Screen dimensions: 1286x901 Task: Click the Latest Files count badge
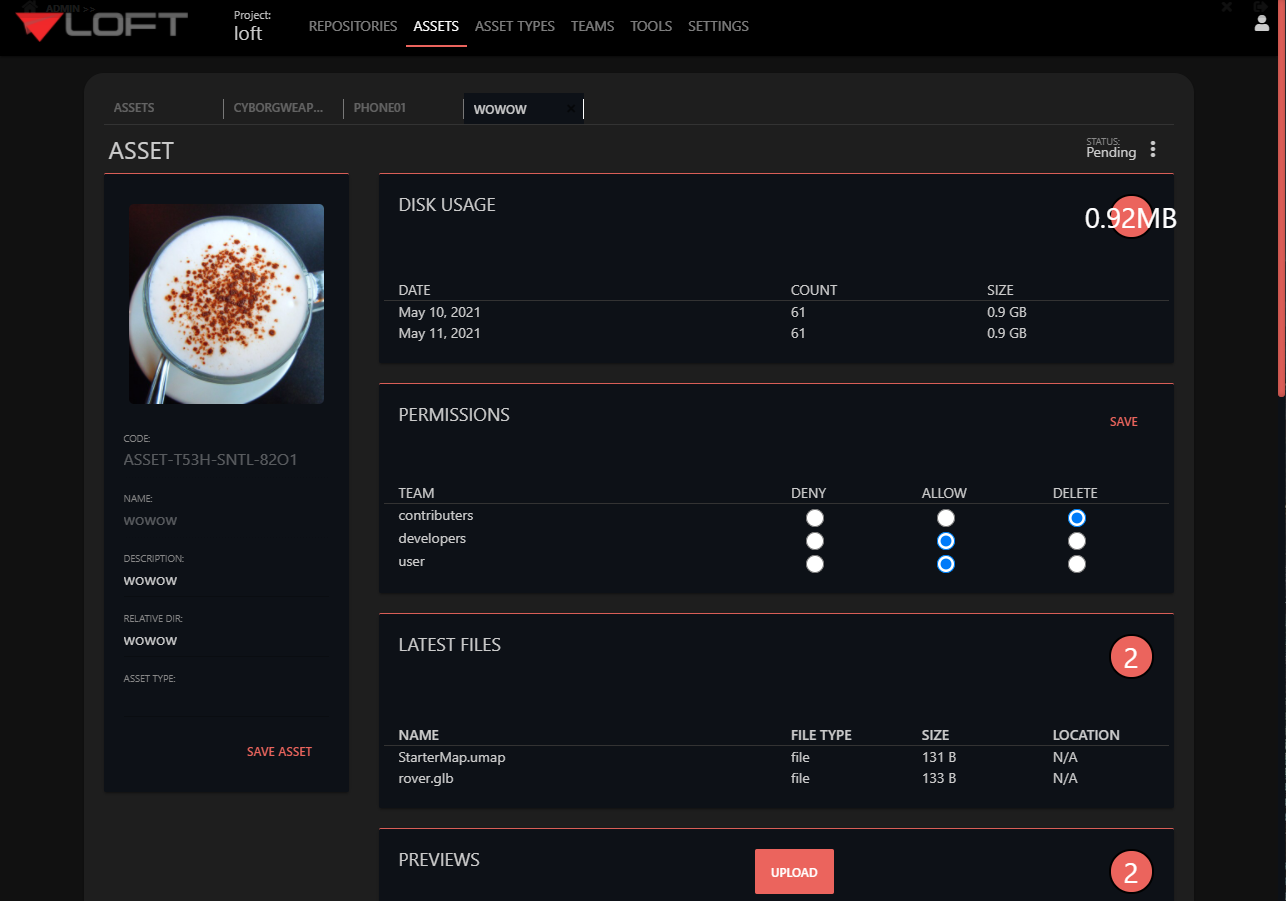tap(1131, 656)
